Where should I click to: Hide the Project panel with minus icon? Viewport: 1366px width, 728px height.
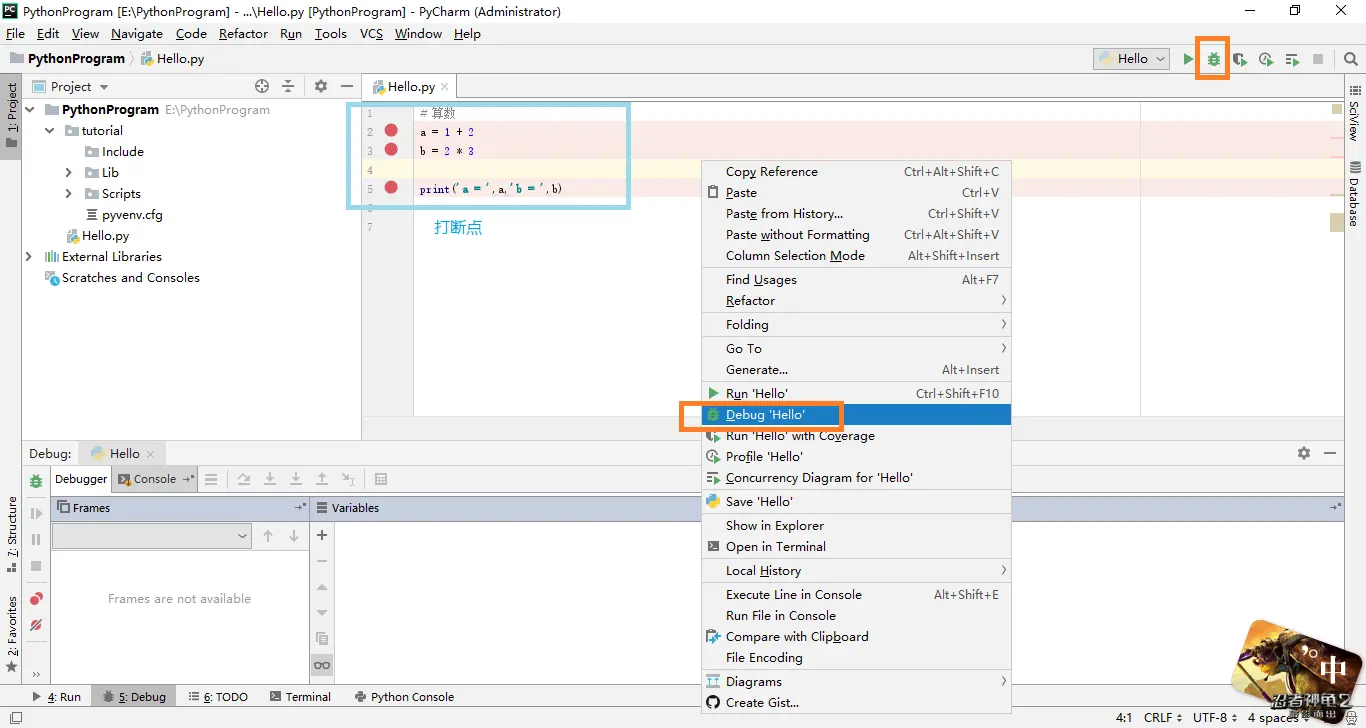click(347, 86)
